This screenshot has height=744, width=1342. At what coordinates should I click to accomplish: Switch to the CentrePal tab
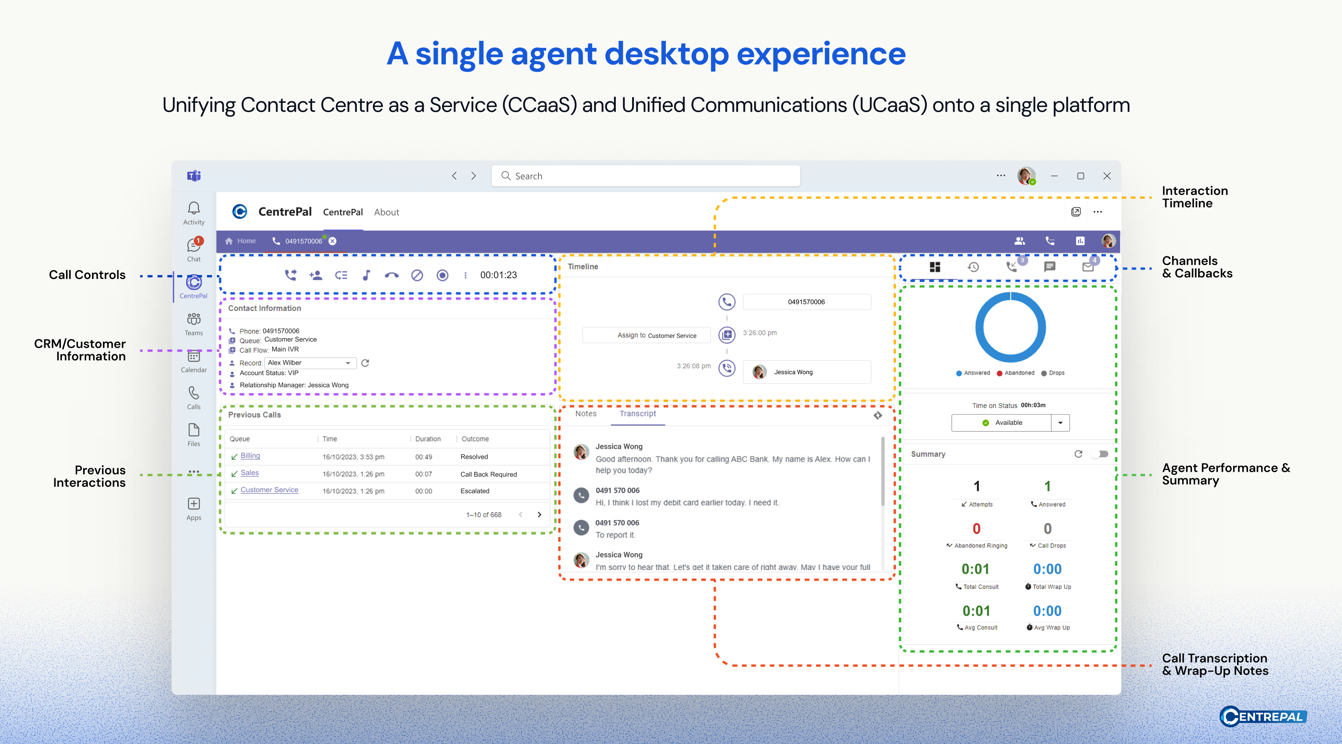click(343, 212)
